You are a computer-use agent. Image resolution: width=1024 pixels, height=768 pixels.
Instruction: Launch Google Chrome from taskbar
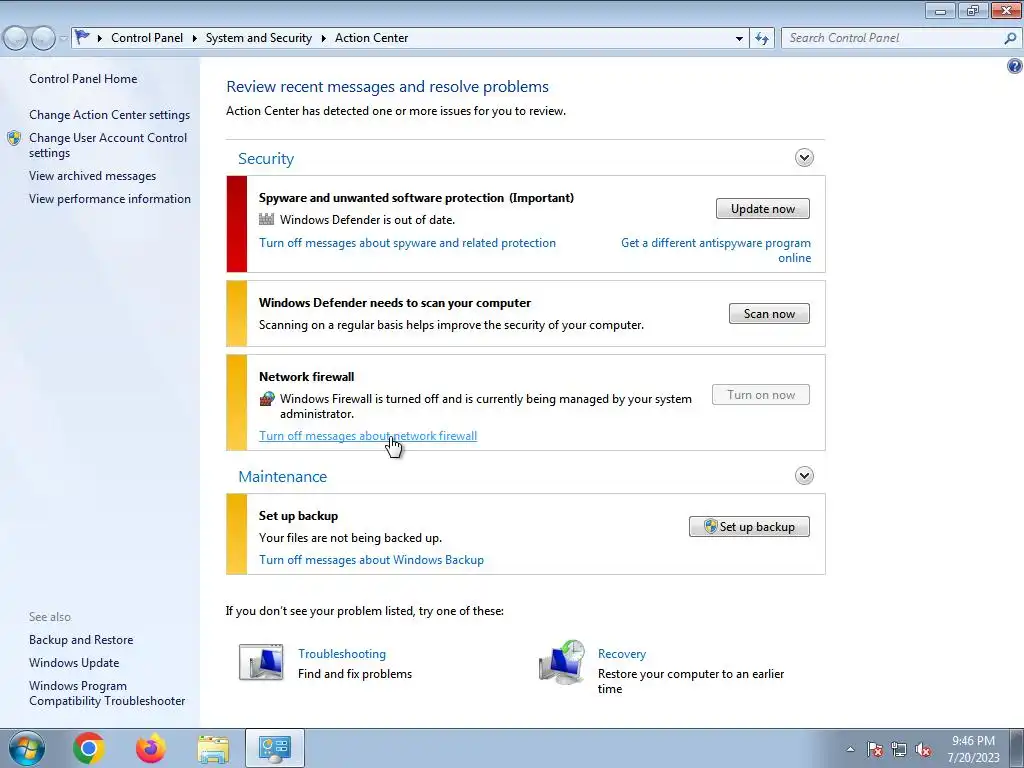coord(89,748)
